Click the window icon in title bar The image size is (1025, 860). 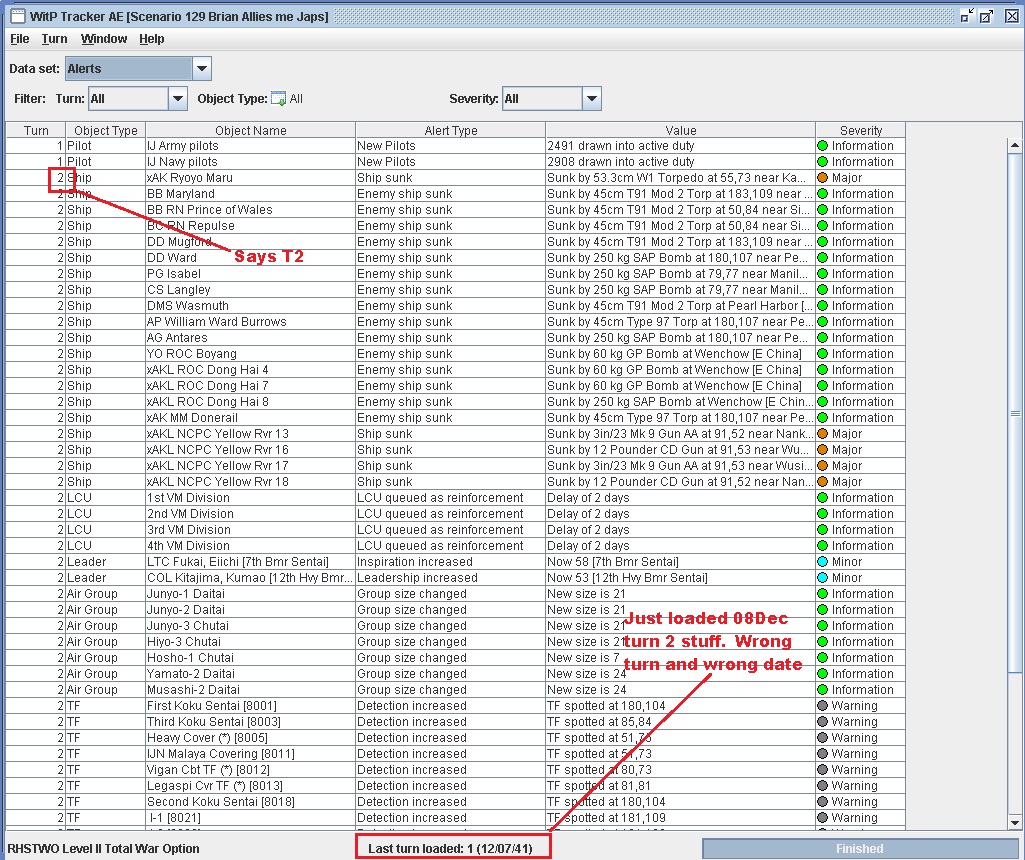(x=18, y=16)
